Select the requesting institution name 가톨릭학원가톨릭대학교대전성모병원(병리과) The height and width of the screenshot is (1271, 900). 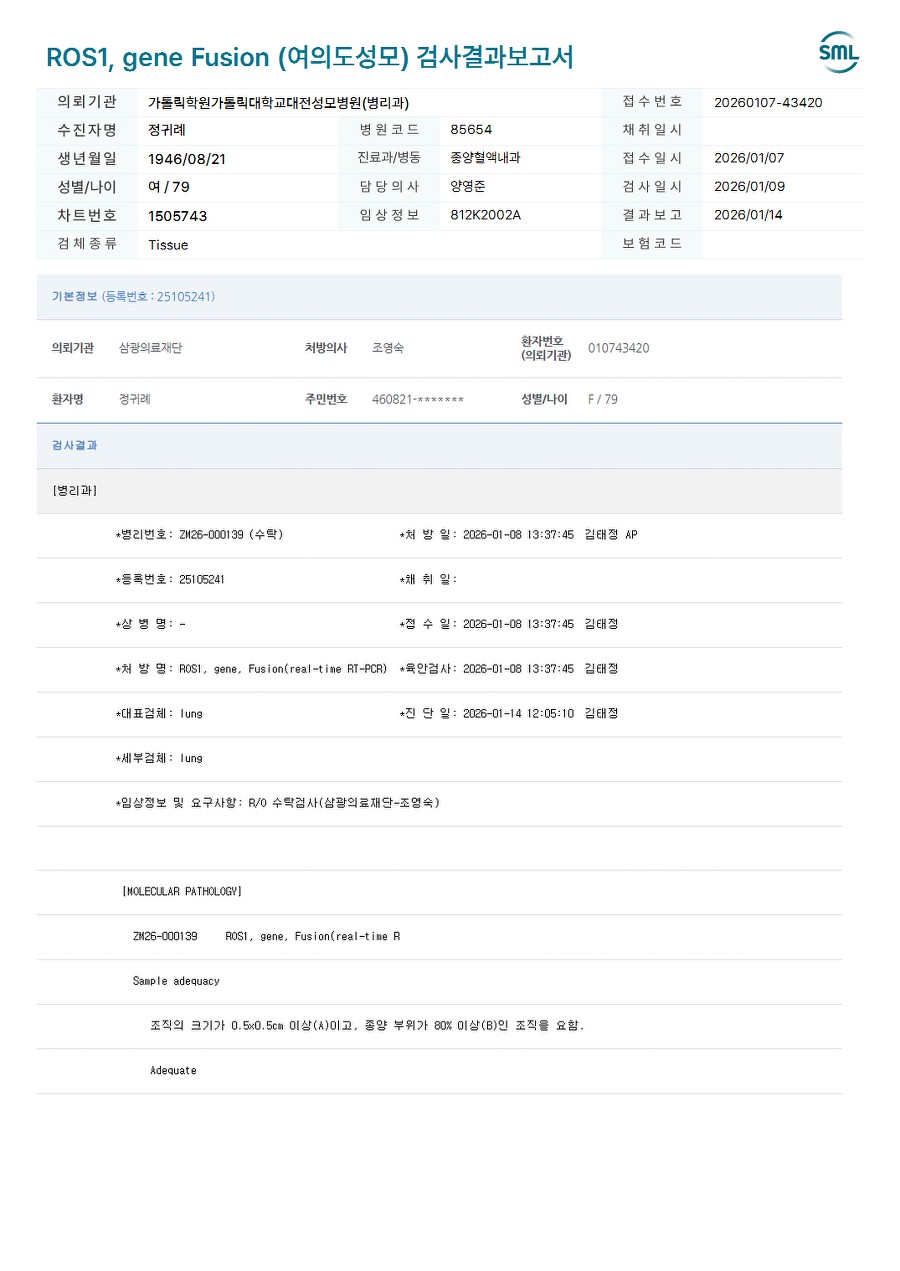pyautogui.click(x=278, y=103)
